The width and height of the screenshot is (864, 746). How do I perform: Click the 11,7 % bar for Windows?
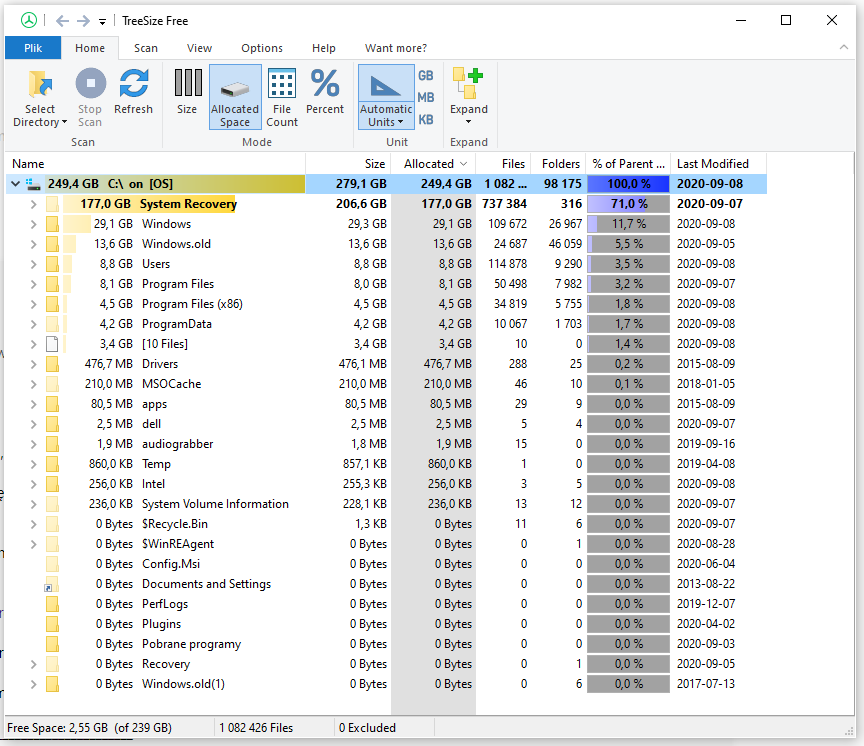pos(628,224)
